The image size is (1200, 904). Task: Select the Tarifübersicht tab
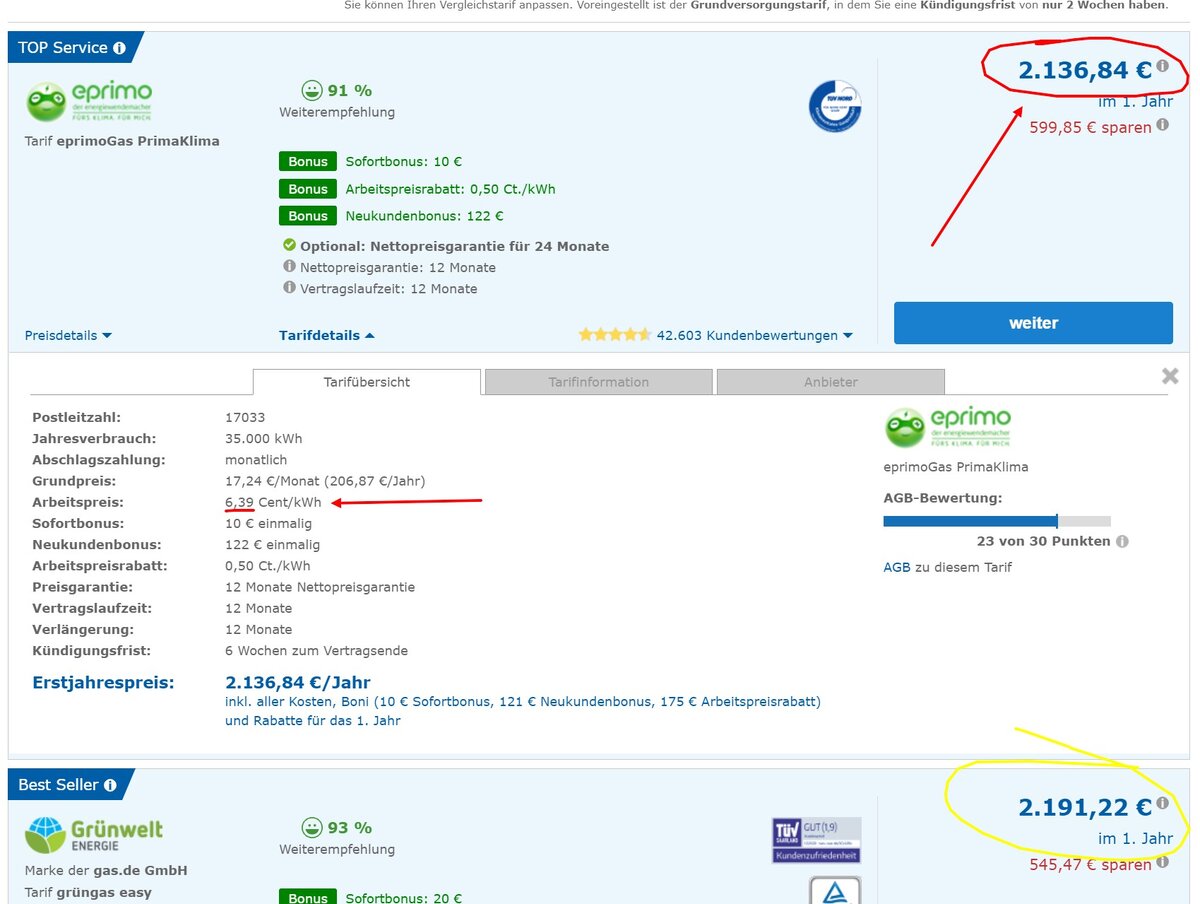click(367, 382)
